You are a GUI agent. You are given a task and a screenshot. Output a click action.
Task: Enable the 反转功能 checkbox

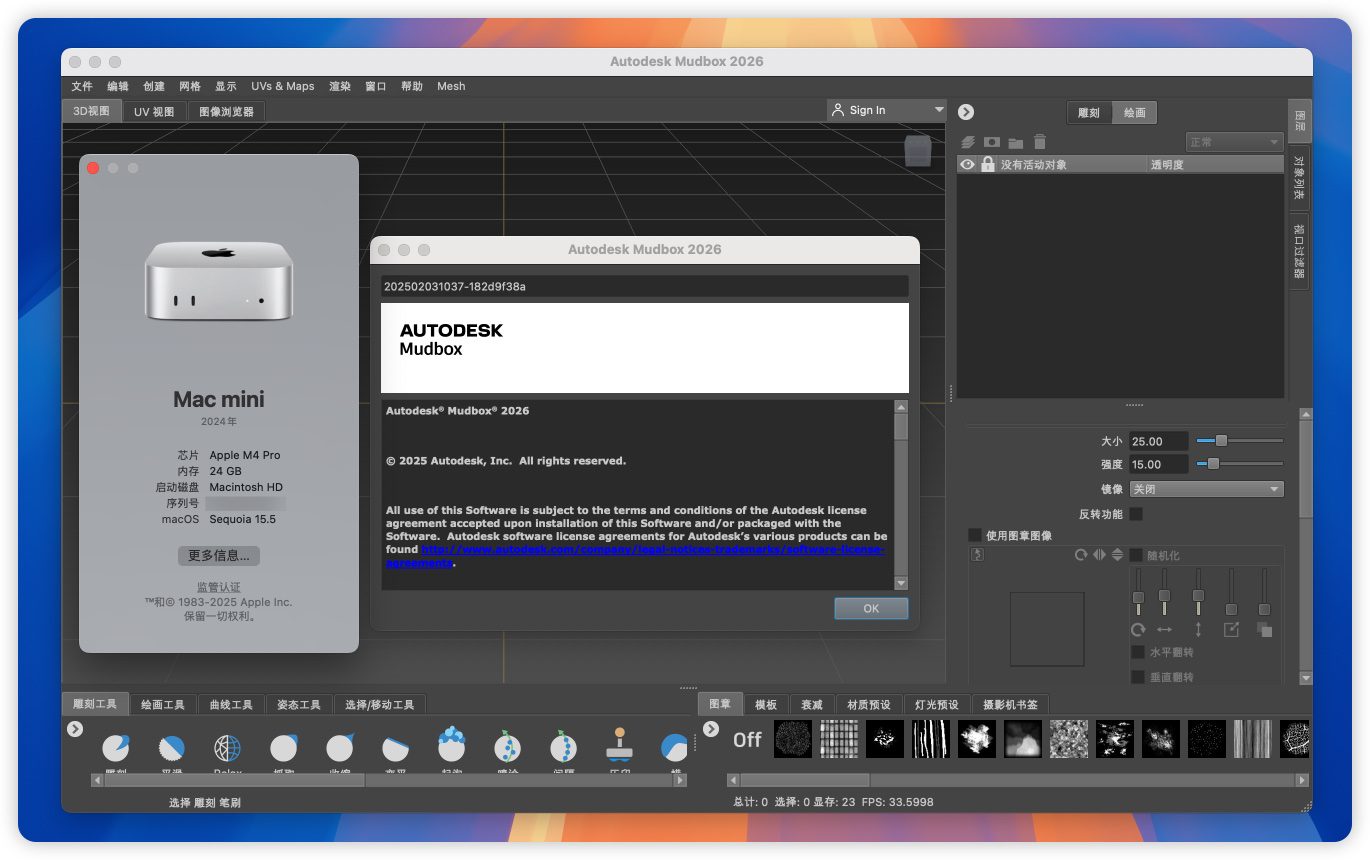tap(1136, 514)
